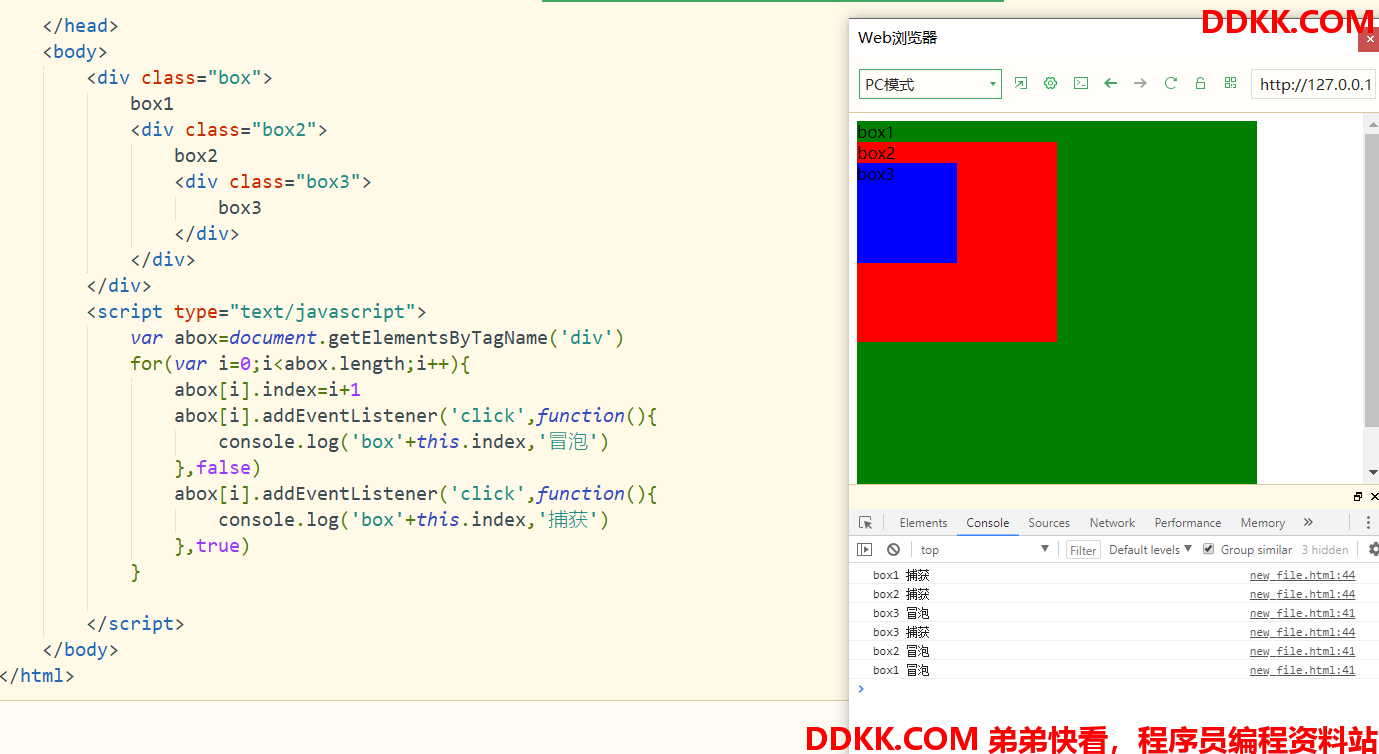
Task: Show the QR code icon
Action: 1230,84
